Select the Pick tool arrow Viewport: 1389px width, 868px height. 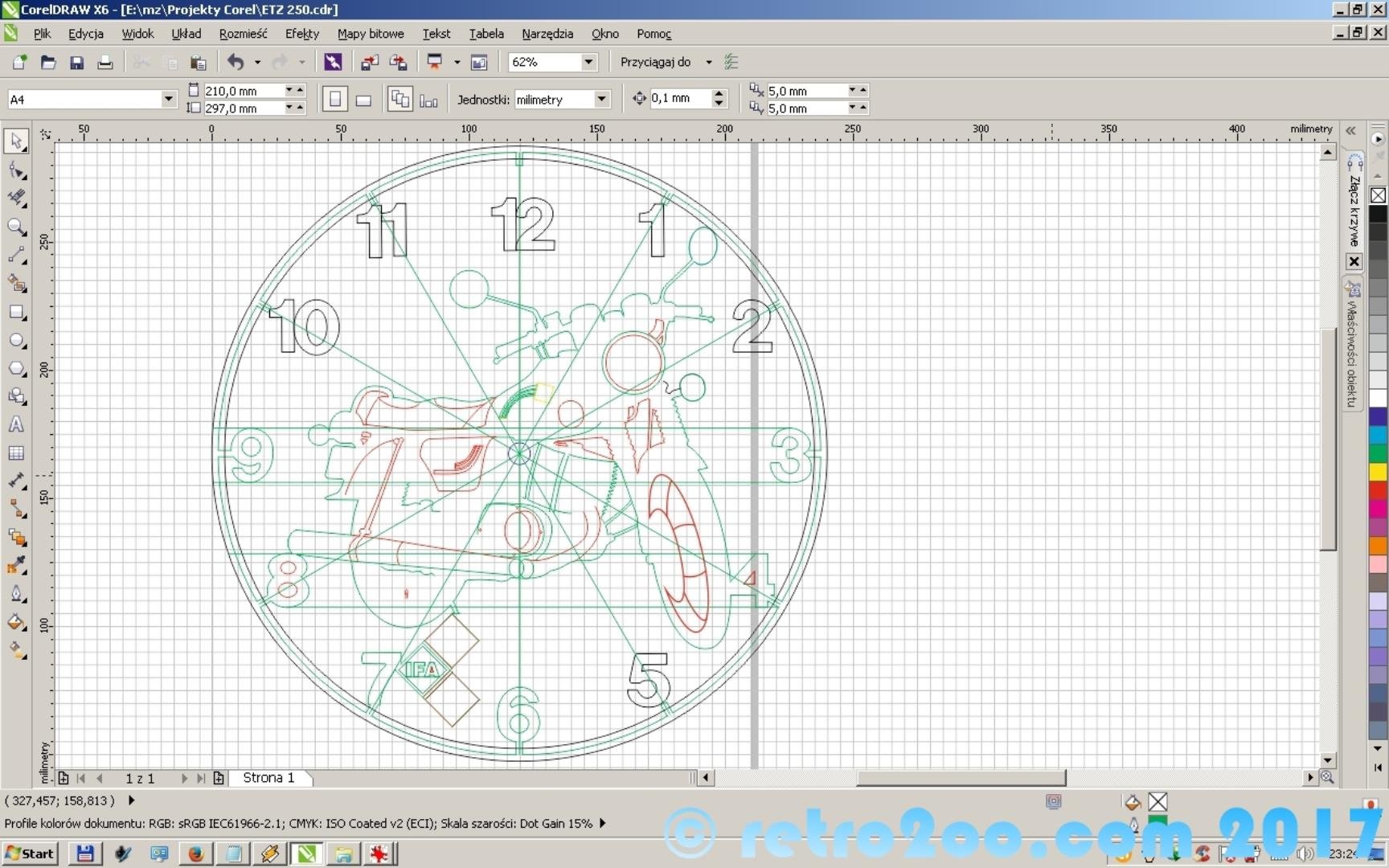[x=16, y=141]
